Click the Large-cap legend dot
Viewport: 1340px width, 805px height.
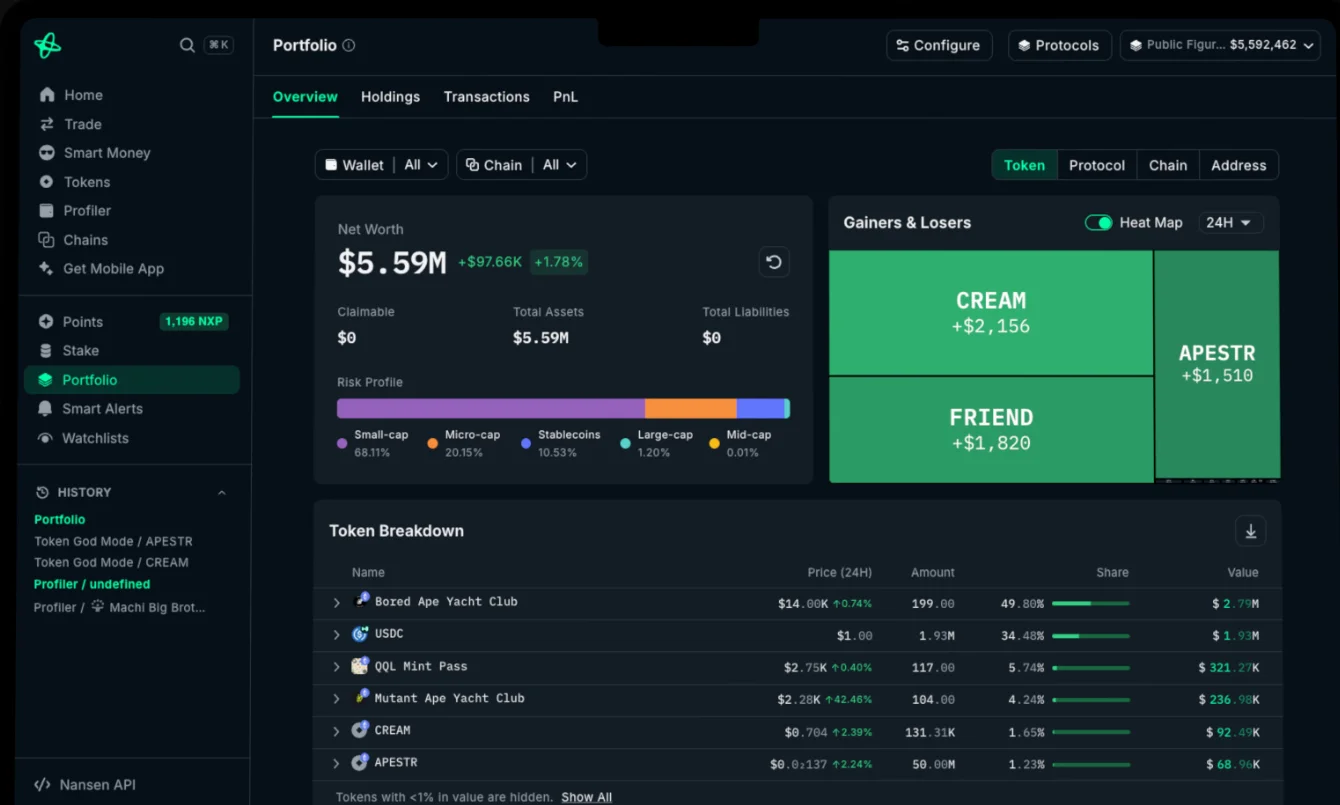pos(625,443)
